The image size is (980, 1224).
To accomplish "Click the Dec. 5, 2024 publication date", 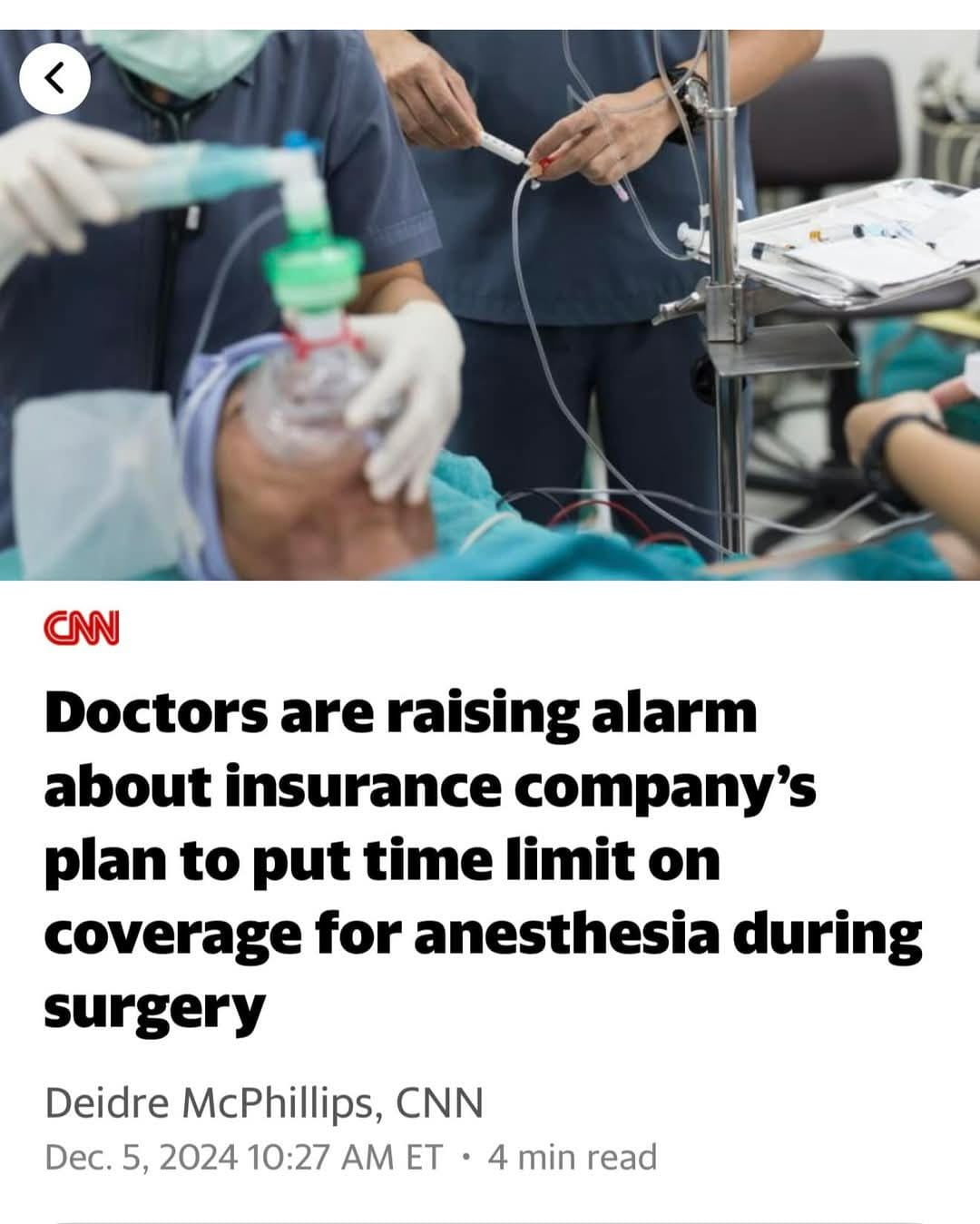I will click(x=142, y=1157).
